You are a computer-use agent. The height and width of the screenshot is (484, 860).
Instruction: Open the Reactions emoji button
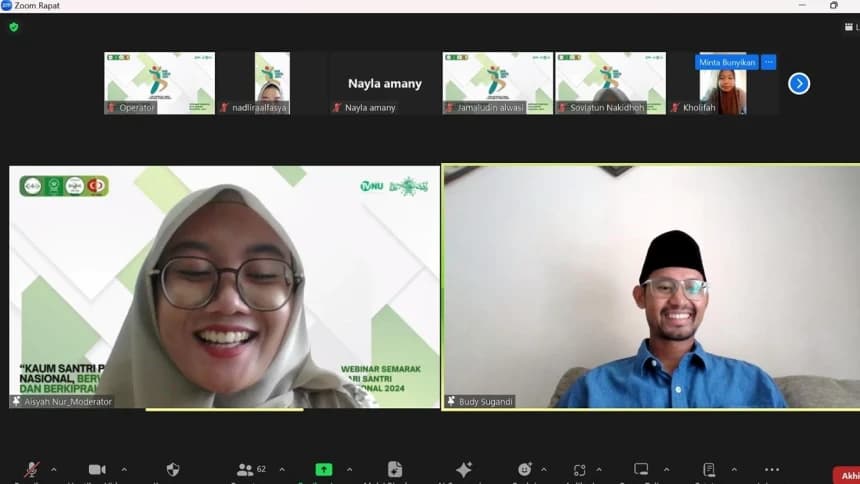(525, 469)
